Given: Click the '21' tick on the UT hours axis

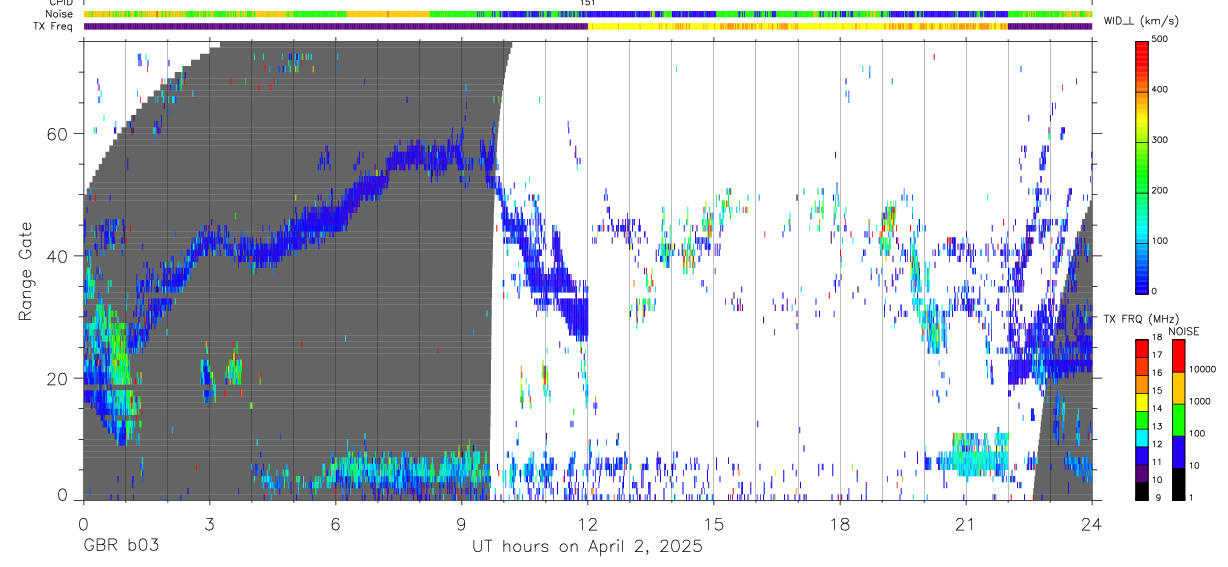Looking at the screenshot, I should [x=966, y=525].
